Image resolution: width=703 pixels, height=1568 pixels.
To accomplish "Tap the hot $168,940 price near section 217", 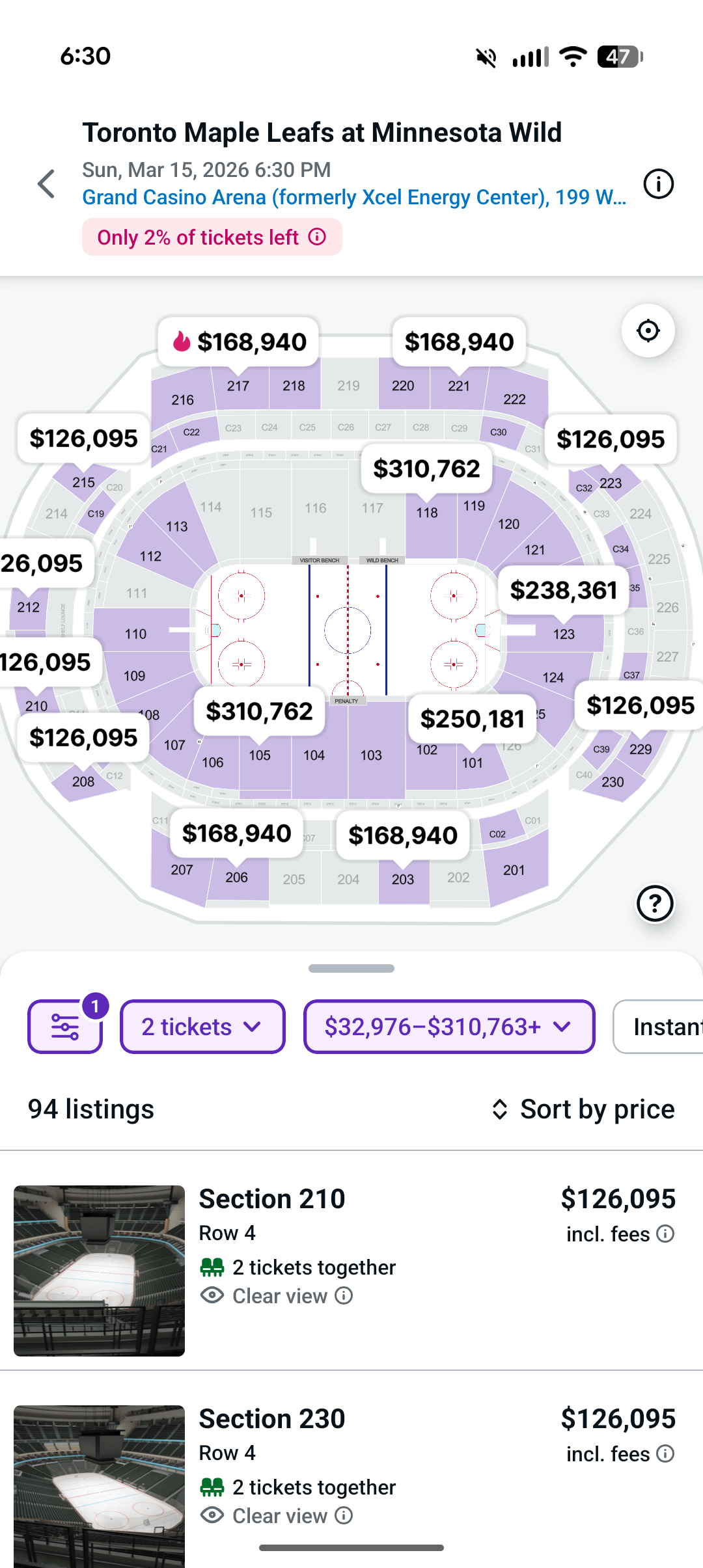I will pos(239,342).
